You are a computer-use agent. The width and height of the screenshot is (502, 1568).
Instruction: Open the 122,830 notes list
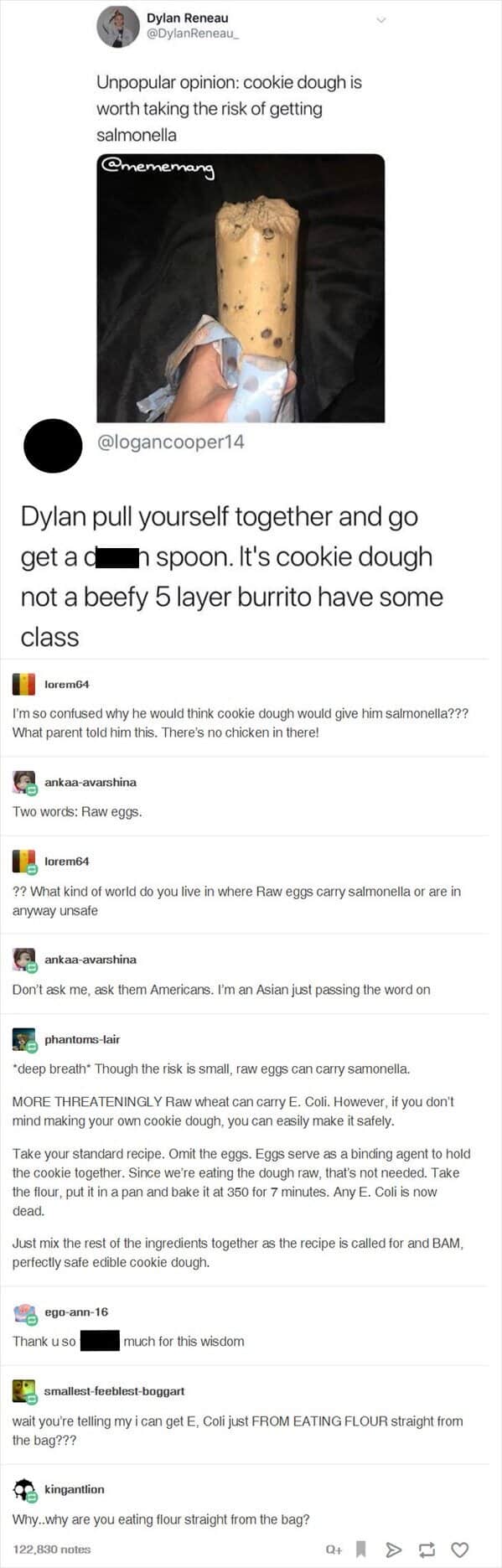[52, 1550]
